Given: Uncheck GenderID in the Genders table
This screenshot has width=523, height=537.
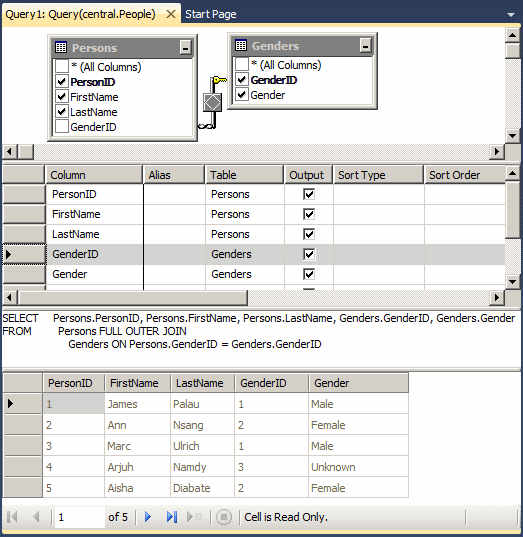Looking at the screenshot, I should [242, 80].
